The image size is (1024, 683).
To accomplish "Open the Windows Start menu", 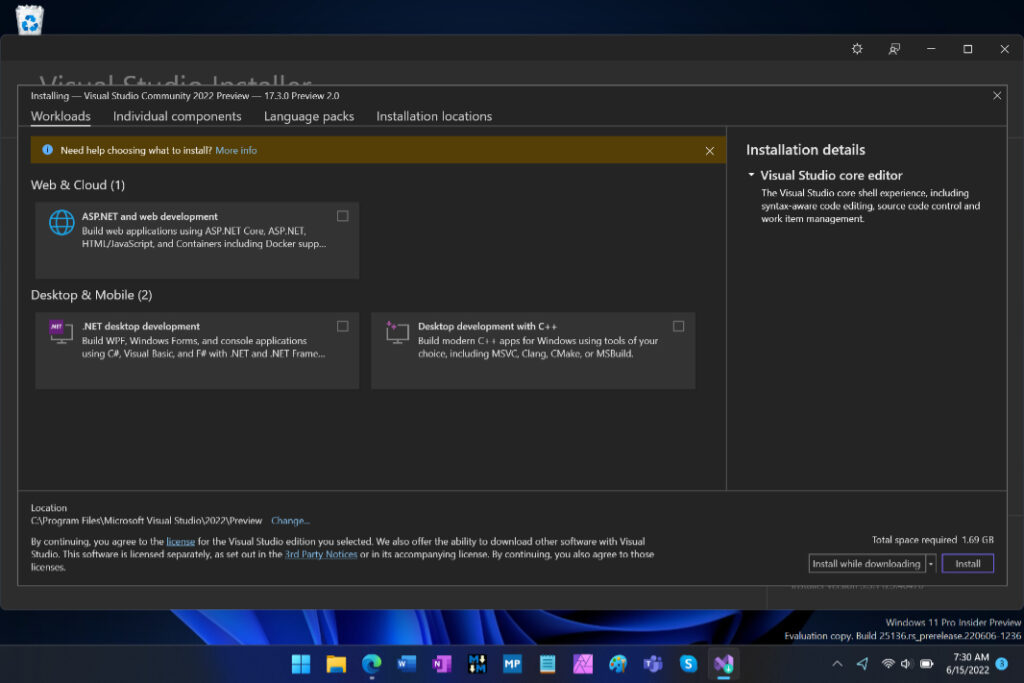I will click(x=301, y=664).
